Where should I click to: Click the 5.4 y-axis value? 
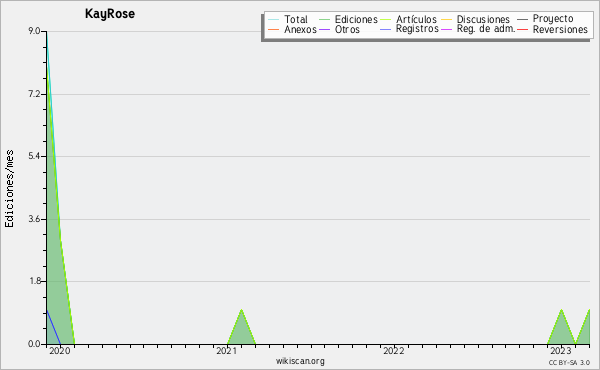(34, 156)
